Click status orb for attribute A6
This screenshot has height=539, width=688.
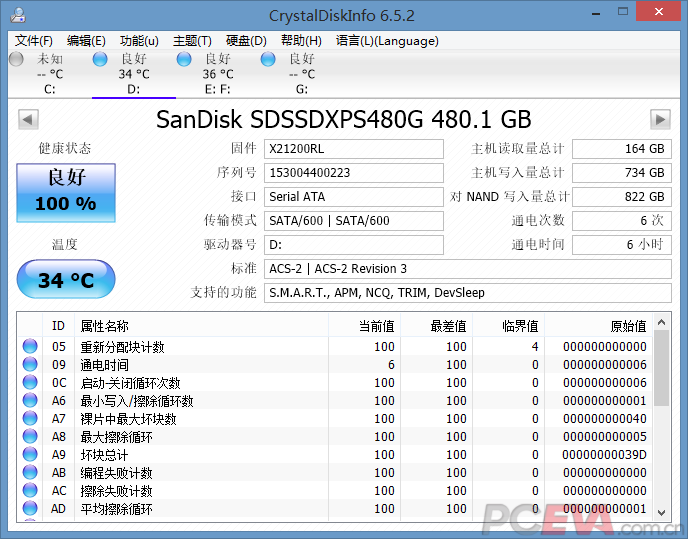point(30,400)
